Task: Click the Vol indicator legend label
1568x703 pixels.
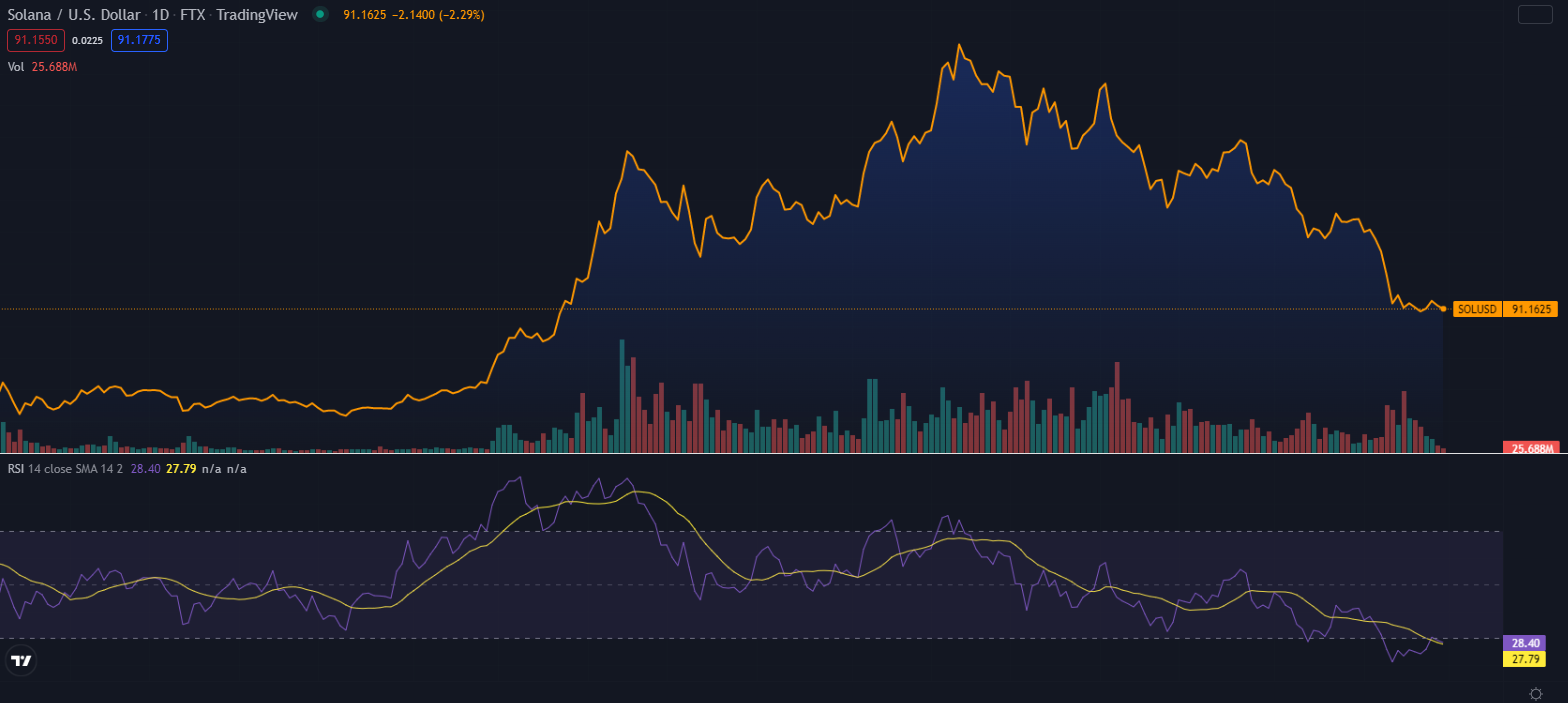Action: 16,67
